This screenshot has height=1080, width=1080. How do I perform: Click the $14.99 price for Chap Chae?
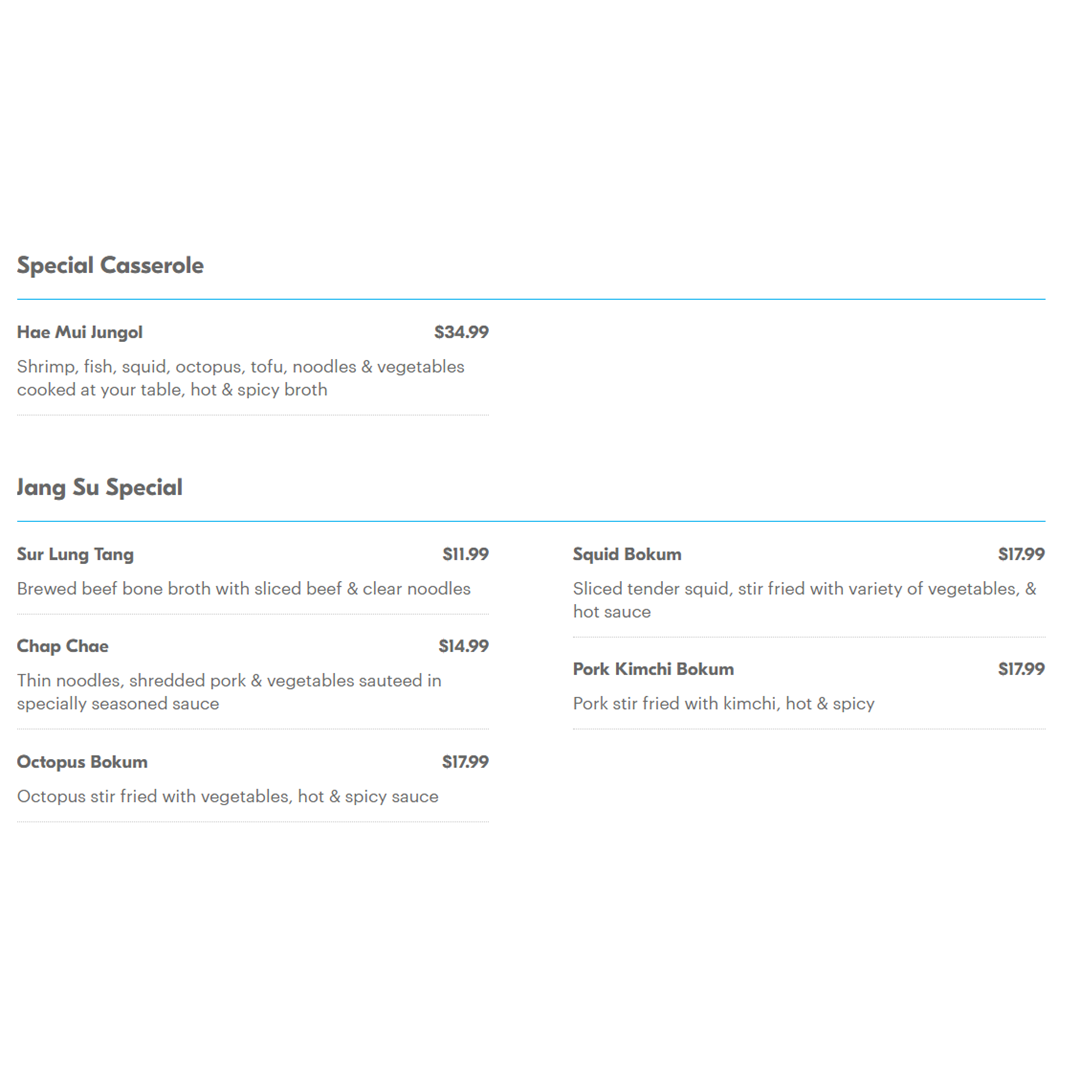point(463,646)
